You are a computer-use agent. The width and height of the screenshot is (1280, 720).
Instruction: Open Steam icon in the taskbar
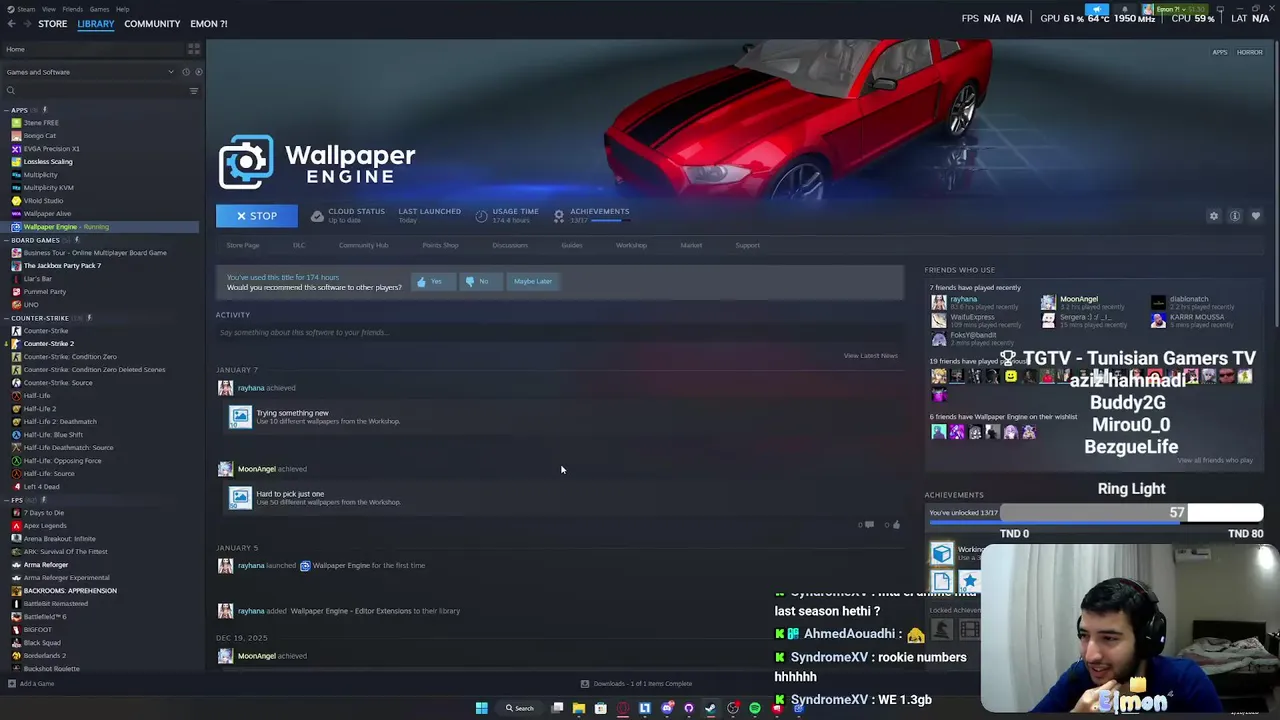pyautogui.click(x=711, y=708)
